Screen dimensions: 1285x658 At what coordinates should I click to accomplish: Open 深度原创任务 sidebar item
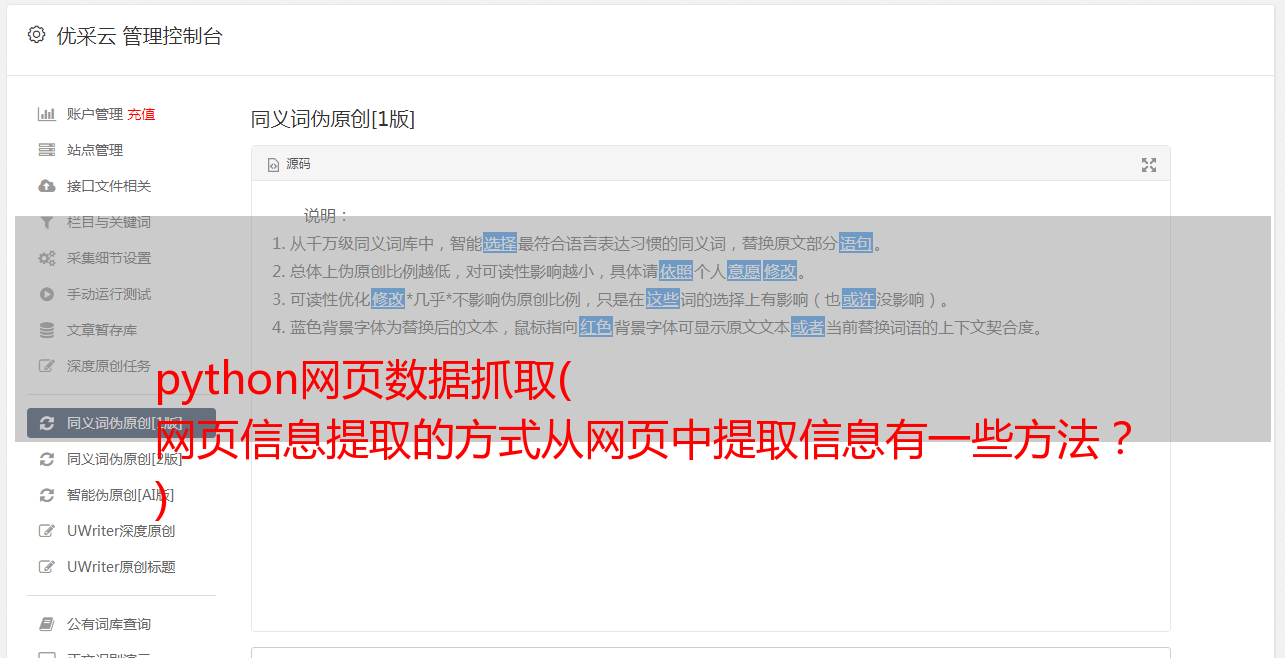point(109,366)
